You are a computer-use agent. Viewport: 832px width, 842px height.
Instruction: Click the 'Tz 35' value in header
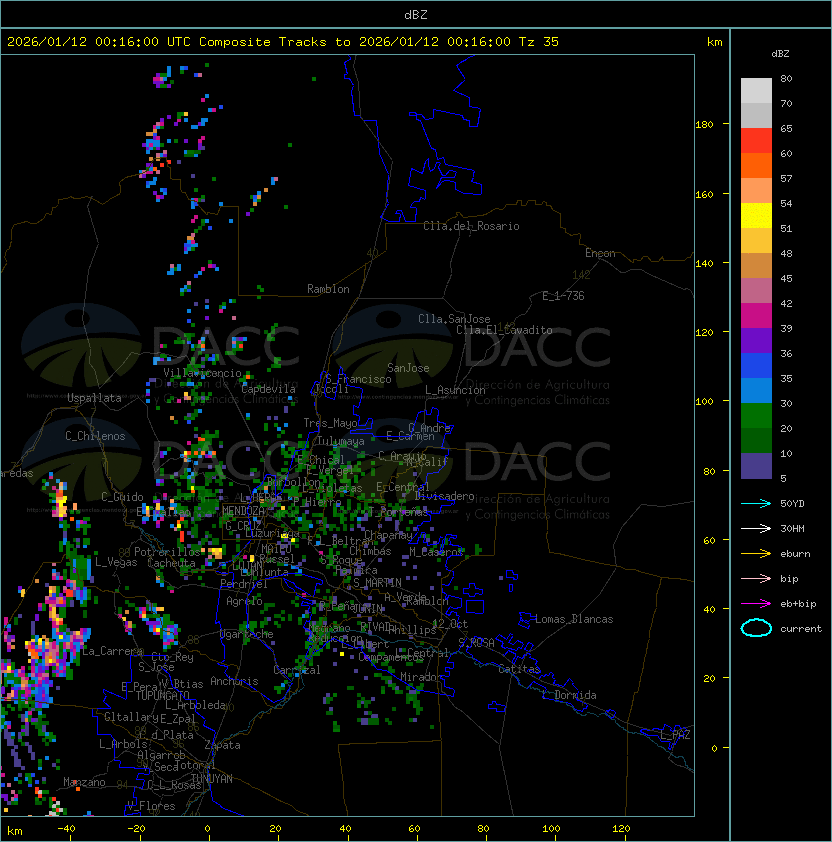[539, 42]
